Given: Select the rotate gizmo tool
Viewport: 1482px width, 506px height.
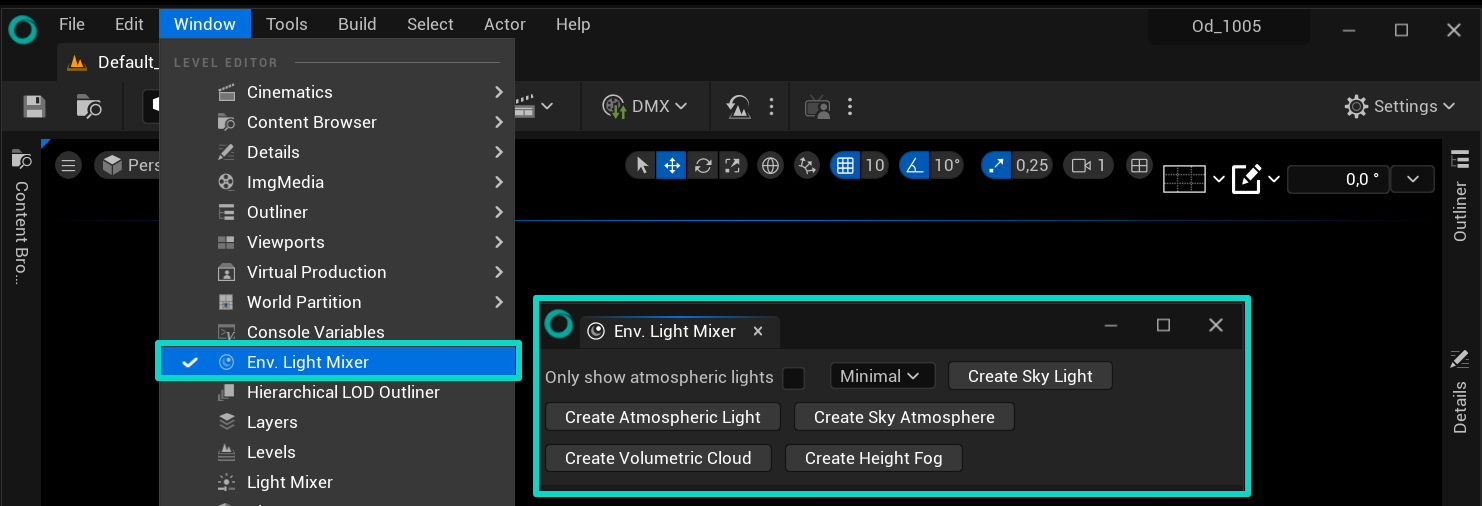Looking at the screenshot, I should (x=703, y=166).
